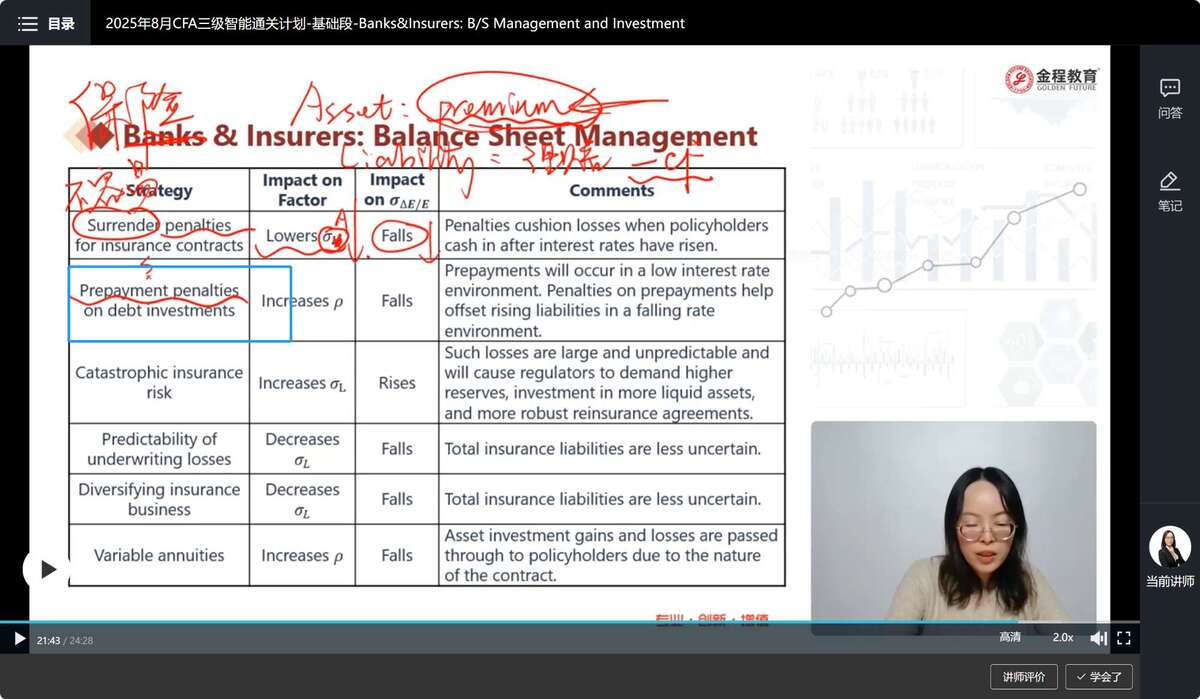Click the 'Variable annuities' cell
The image size is (1200, 699).
(159, 555)
